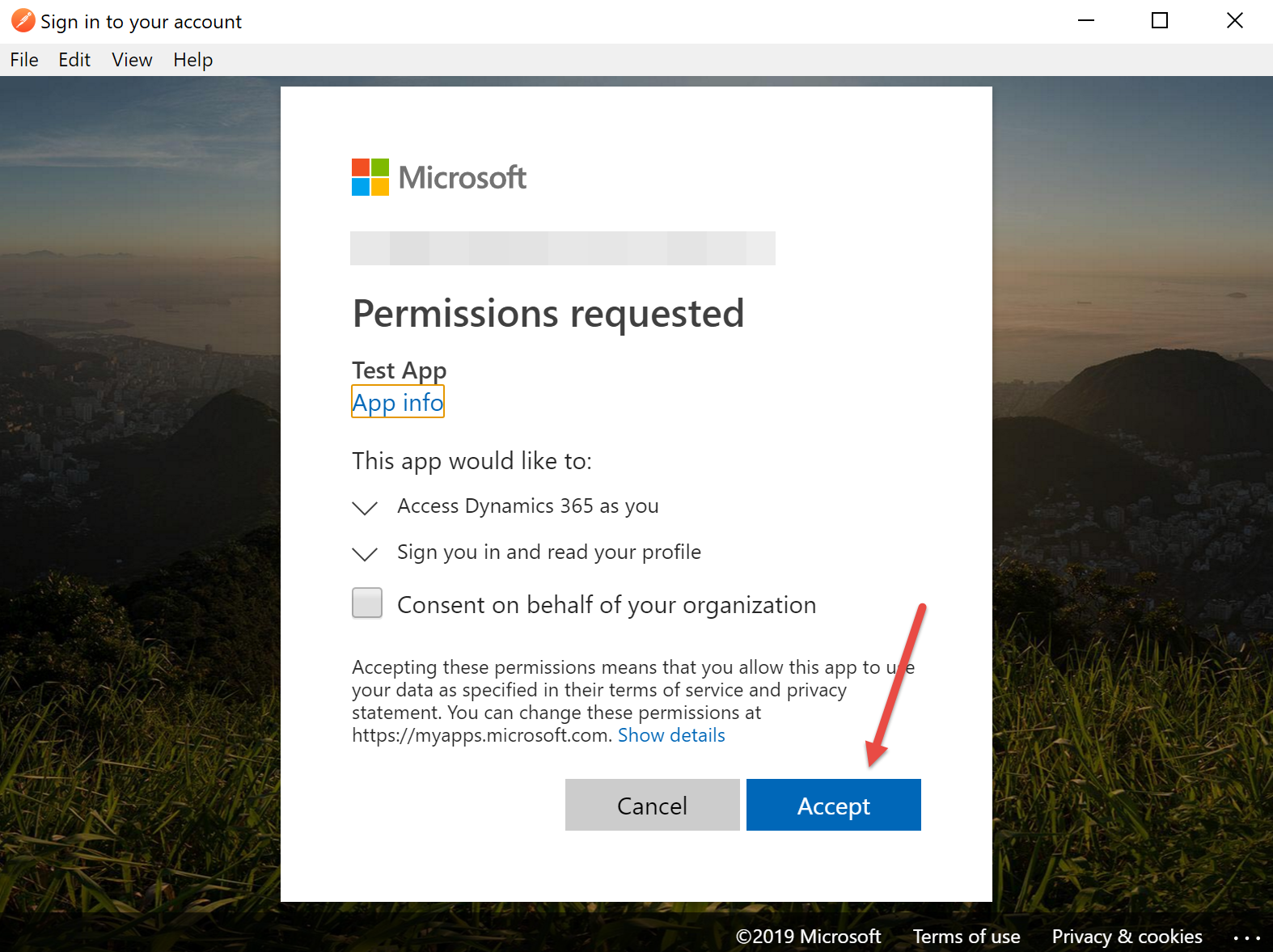Open Terms of use link
This screenshot has height=952, width=1273.
point(966,937)
